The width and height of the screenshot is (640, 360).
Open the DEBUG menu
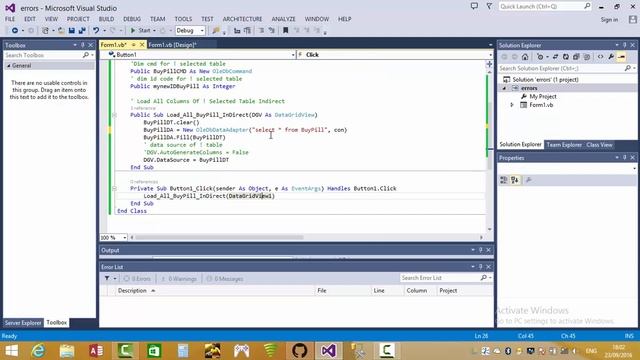pyautogui.click(x=132, y=19)
